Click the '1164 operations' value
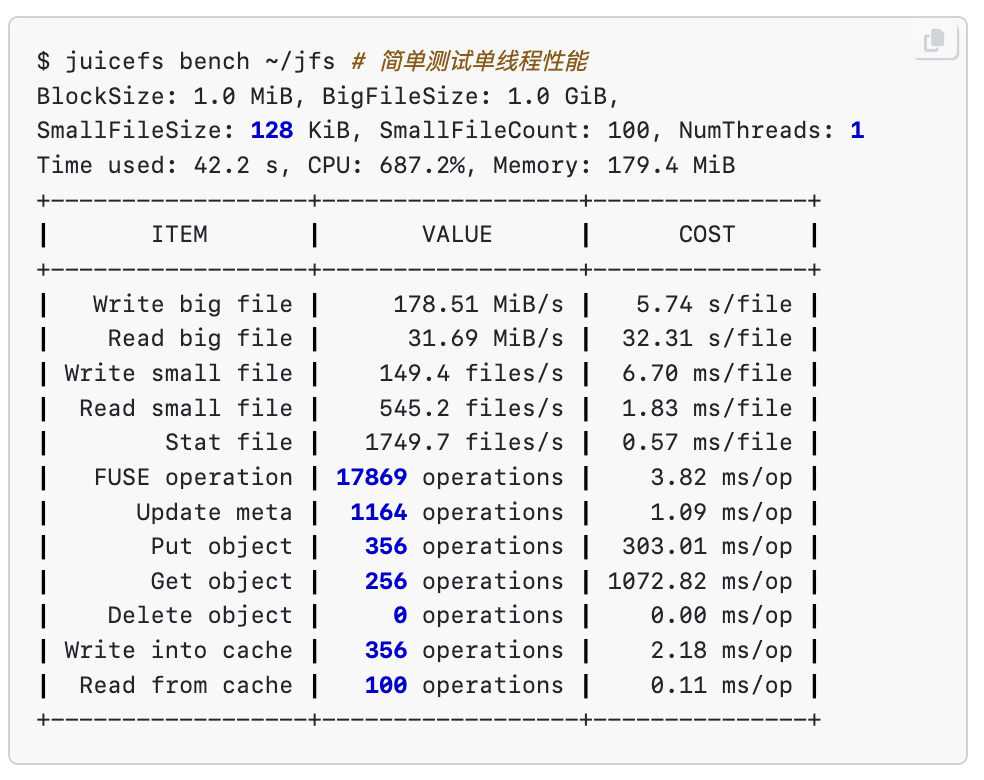Viewport: 984px width, 780px height. [457, 512]
